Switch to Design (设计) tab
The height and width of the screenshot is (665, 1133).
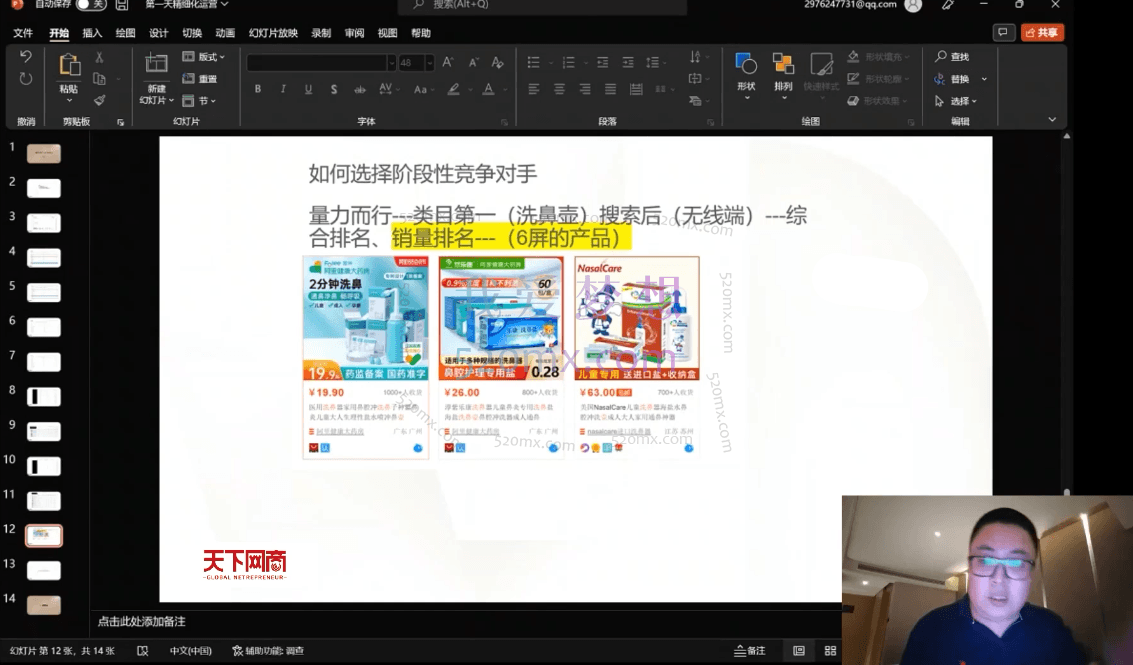(x=158, y=33)
